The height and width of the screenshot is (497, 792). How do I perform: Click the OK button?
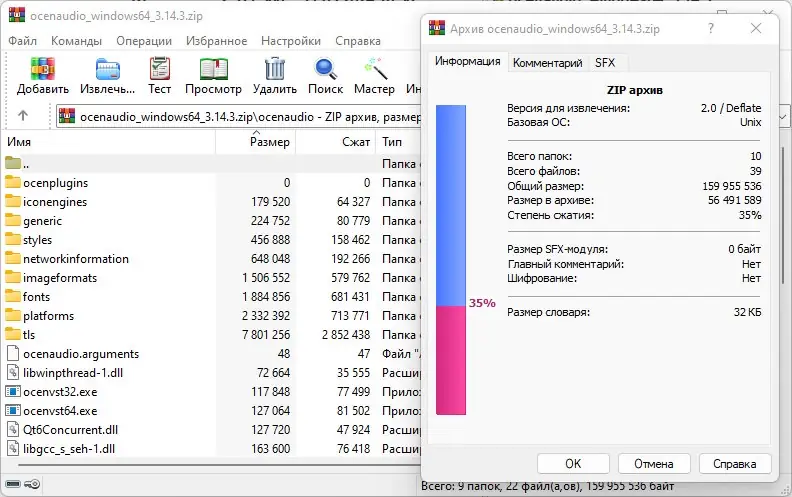click(573, 464)
